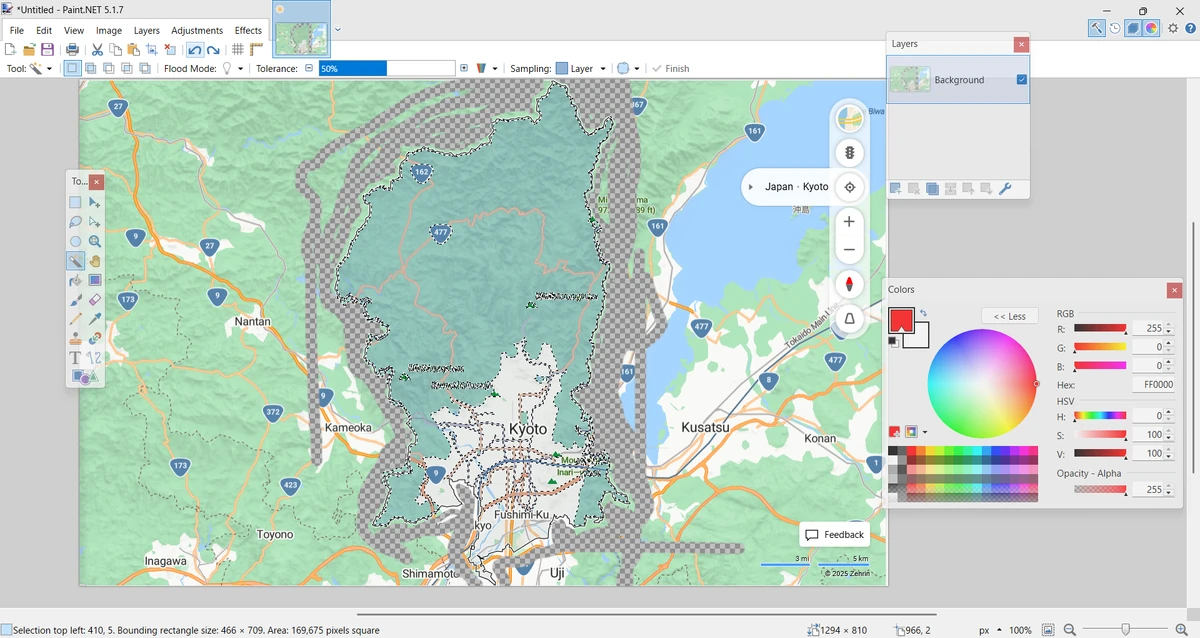1200x638 pixels.
Task: Select the Clone Stamp tool
Action: [x=75, y=339]
